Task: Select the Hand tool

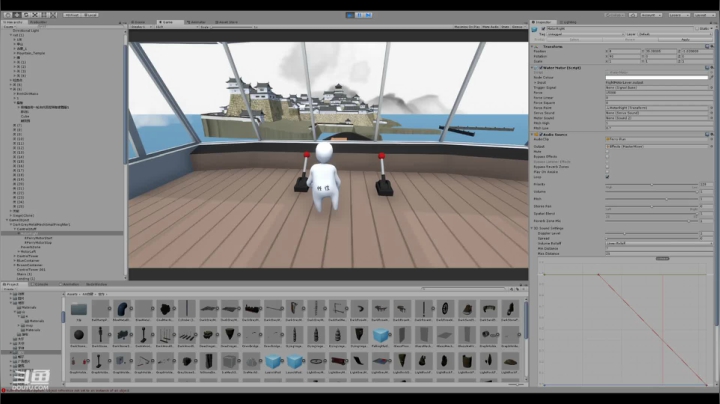Action: click(8, 15)
